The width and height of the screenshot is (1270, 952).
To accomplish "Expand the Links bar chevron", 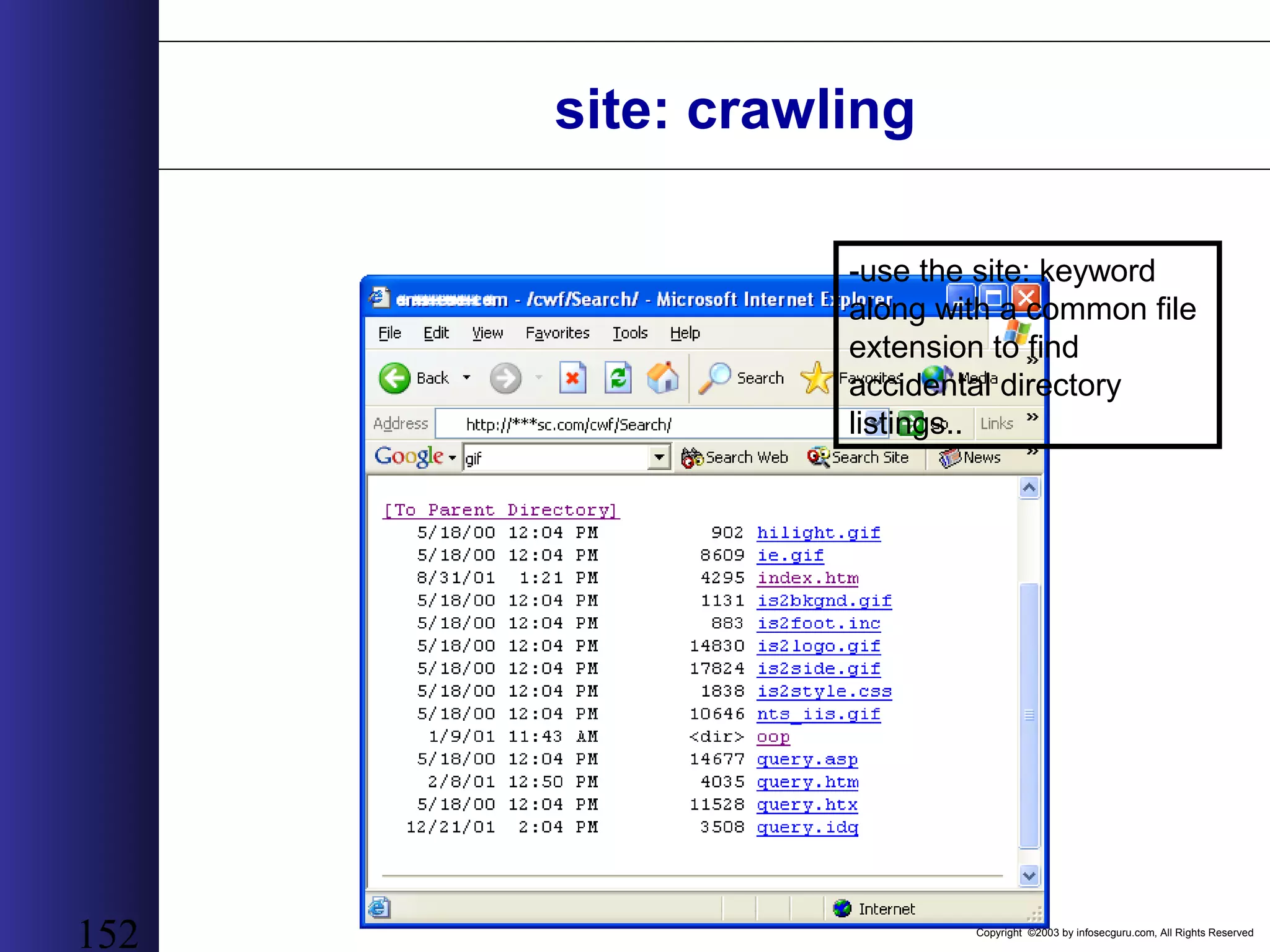I will 1032,417.
